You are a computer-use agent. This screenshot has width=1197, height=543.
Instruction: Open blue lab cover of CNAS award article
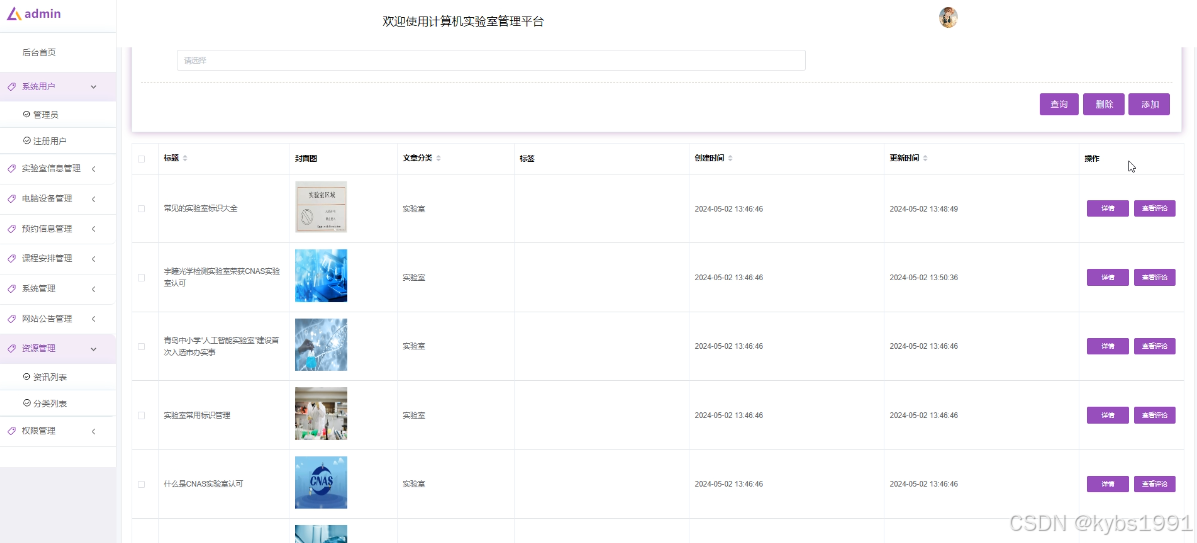pyautogui.click(x=321, y=276)
